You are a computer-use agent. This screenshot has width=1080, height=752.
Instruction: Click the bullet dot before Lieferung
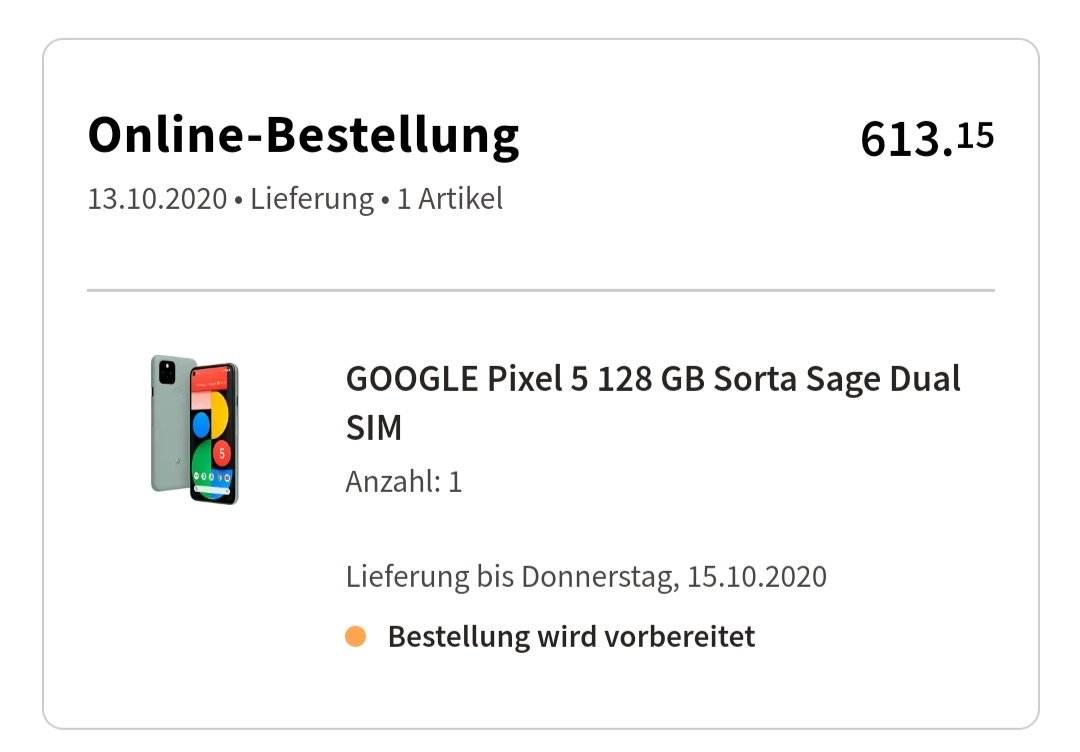(238, 201)
